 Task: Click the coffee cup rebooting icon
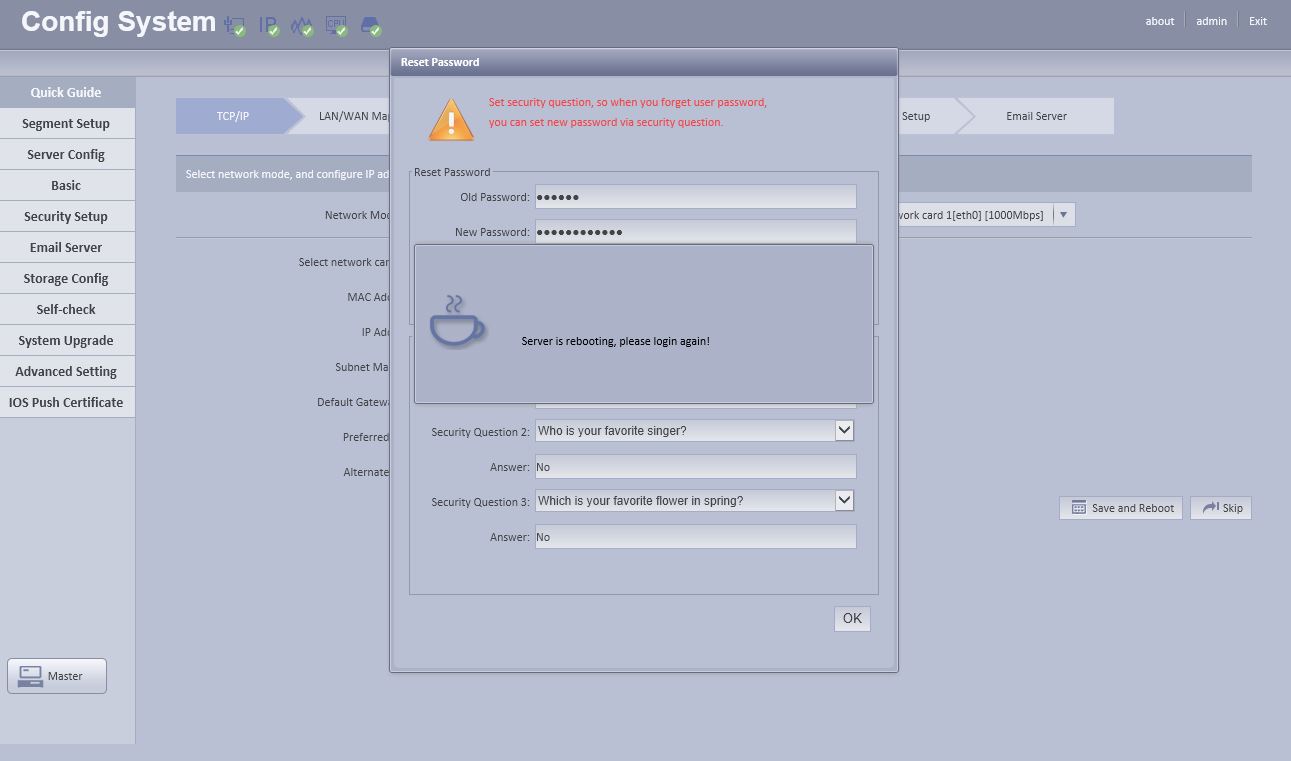coord(457,321)
